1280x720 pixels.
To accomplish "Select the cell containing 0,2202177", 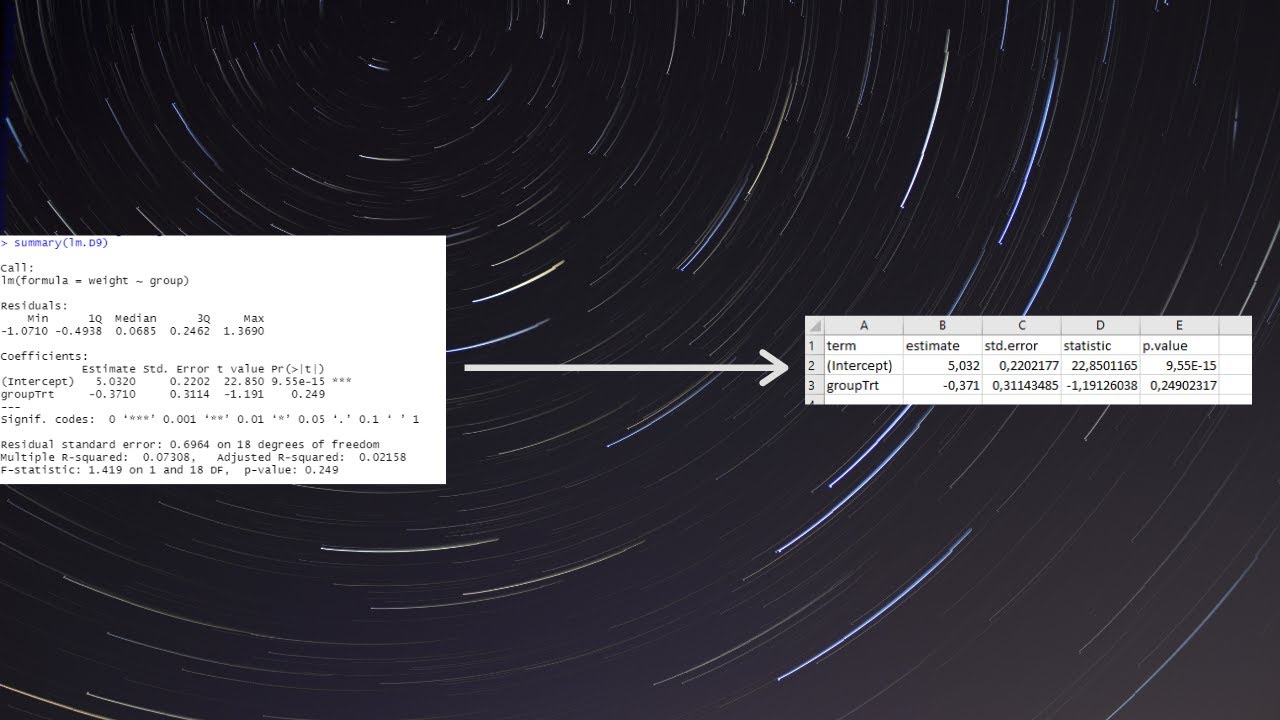I will [x=1021, y=365].
